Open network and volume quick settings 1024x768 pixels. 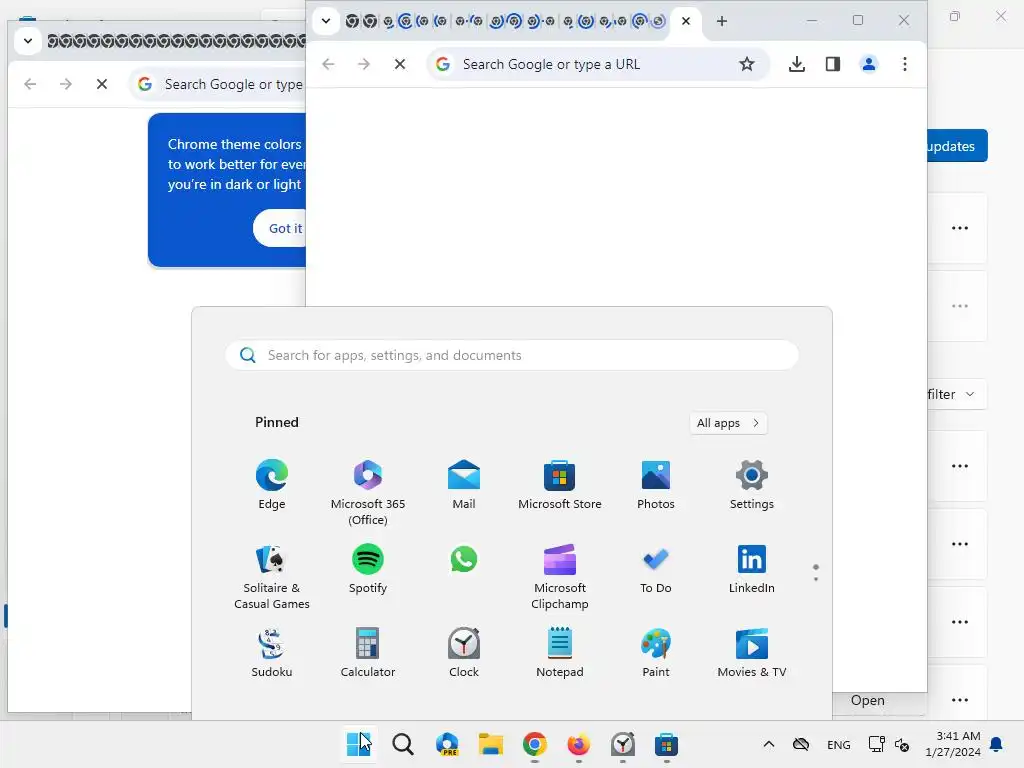tap(889, 744)
